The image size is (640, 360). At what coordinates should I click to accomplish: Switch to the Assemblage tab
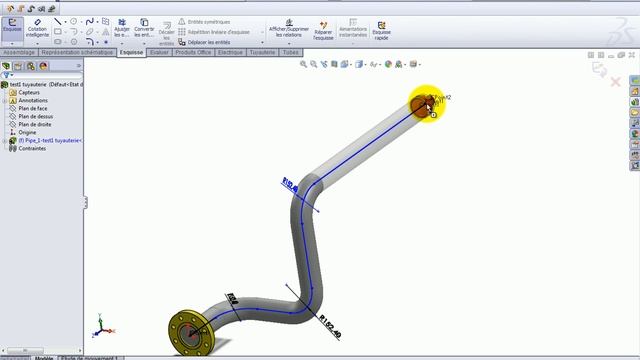[x=19, y=52]
